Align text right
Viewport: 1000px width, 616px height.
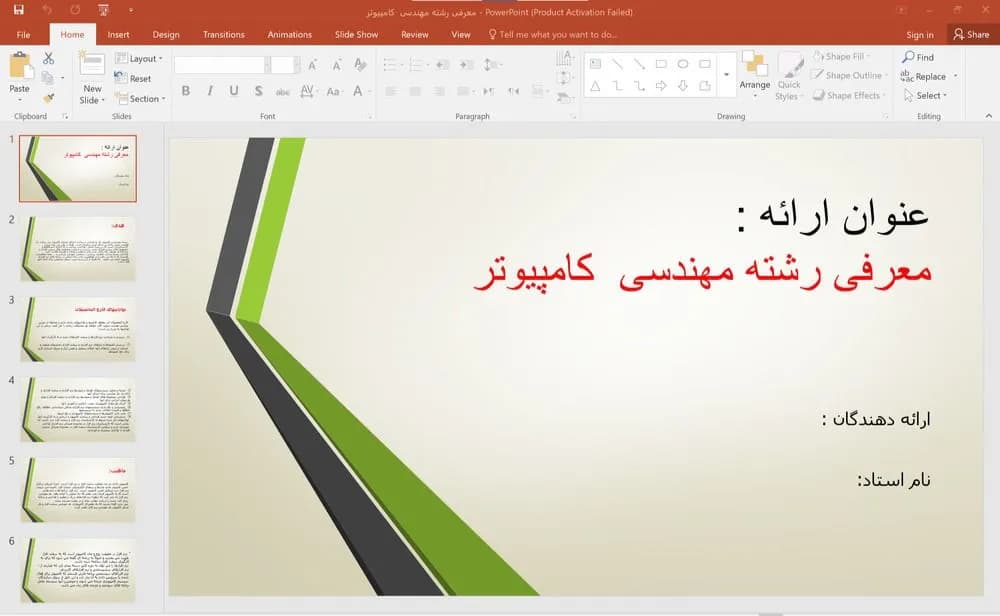pos(439,91)
